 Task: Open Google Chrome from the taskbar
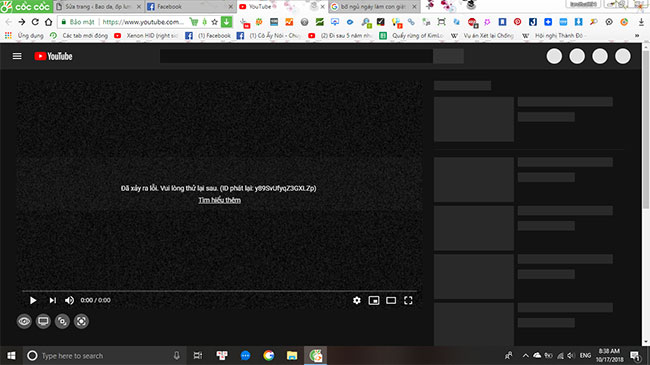(x=269, y=356)
